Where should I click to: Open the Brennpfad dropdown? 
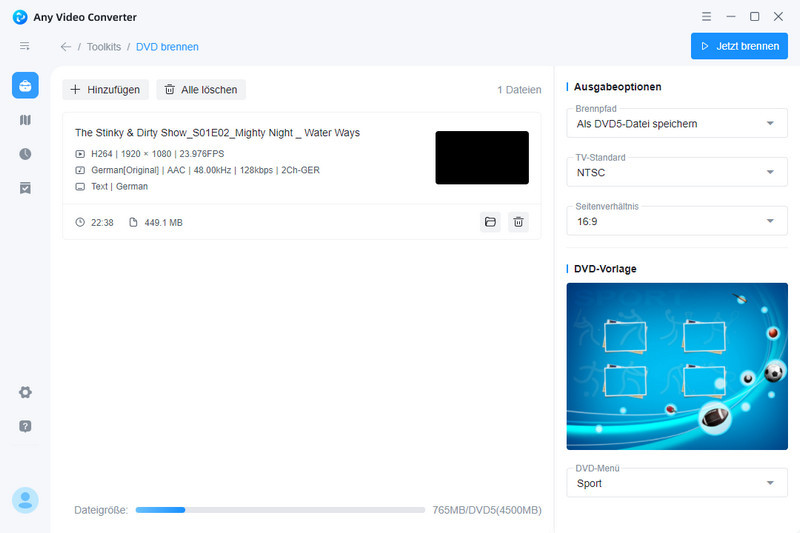[677, 123]
